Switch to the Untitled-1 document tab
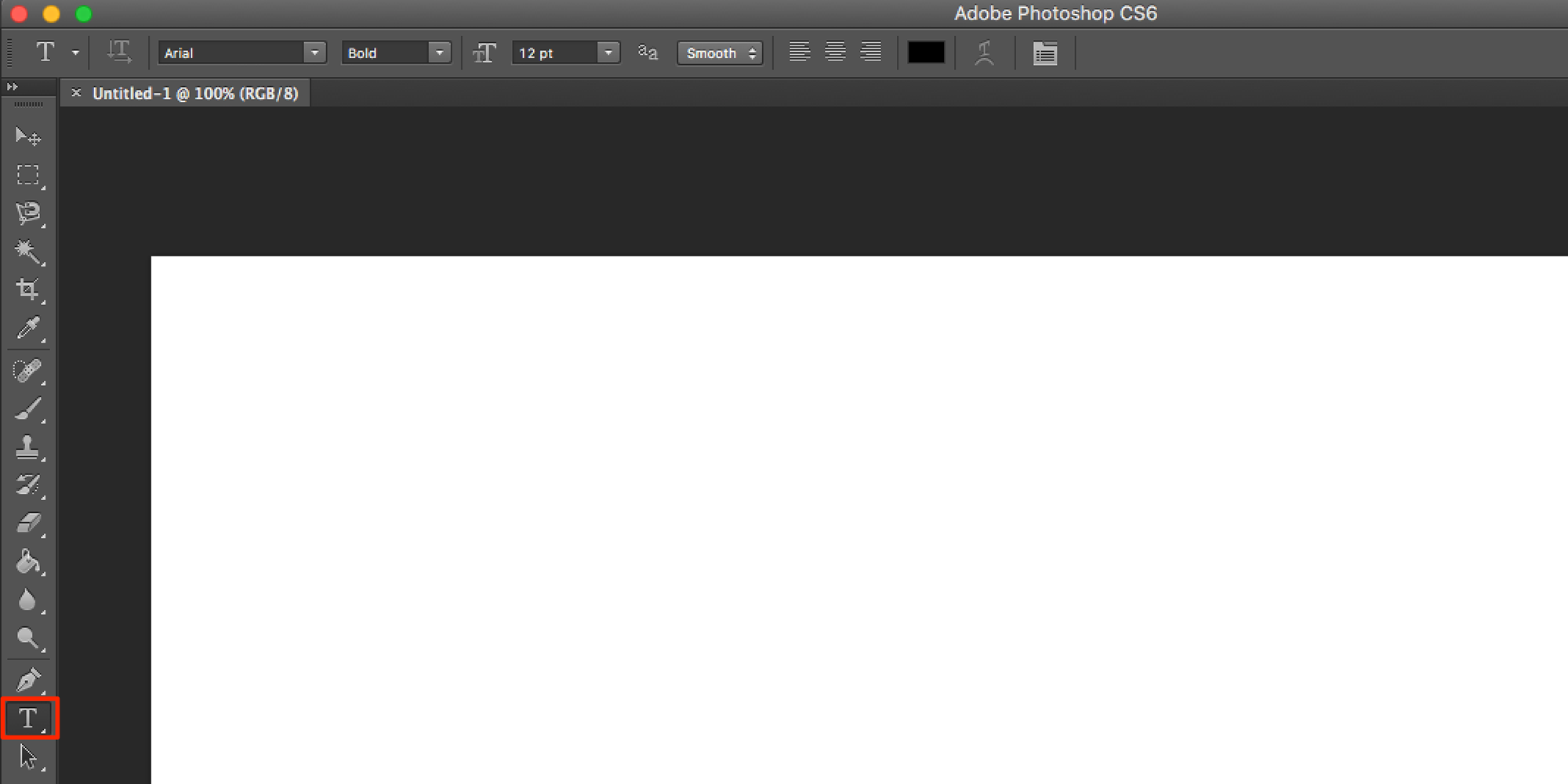This screenshot has height=784, width=1568. [188, 93]
